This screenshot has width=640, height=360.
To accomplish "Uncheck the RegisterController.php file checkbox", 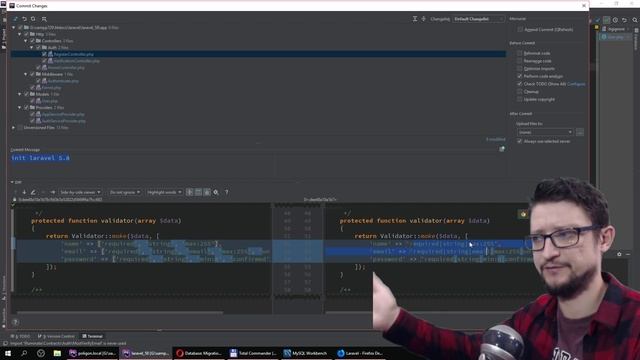I will click(44, 54).
